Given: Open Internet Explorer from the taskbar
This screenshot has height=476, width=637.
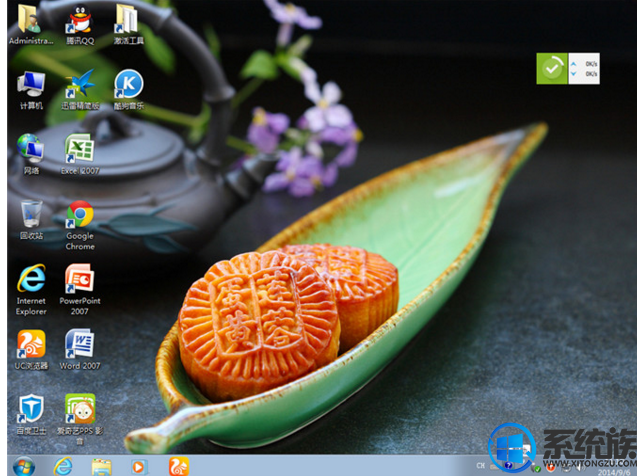Looking at the screenshot, I should click(63, 466).
